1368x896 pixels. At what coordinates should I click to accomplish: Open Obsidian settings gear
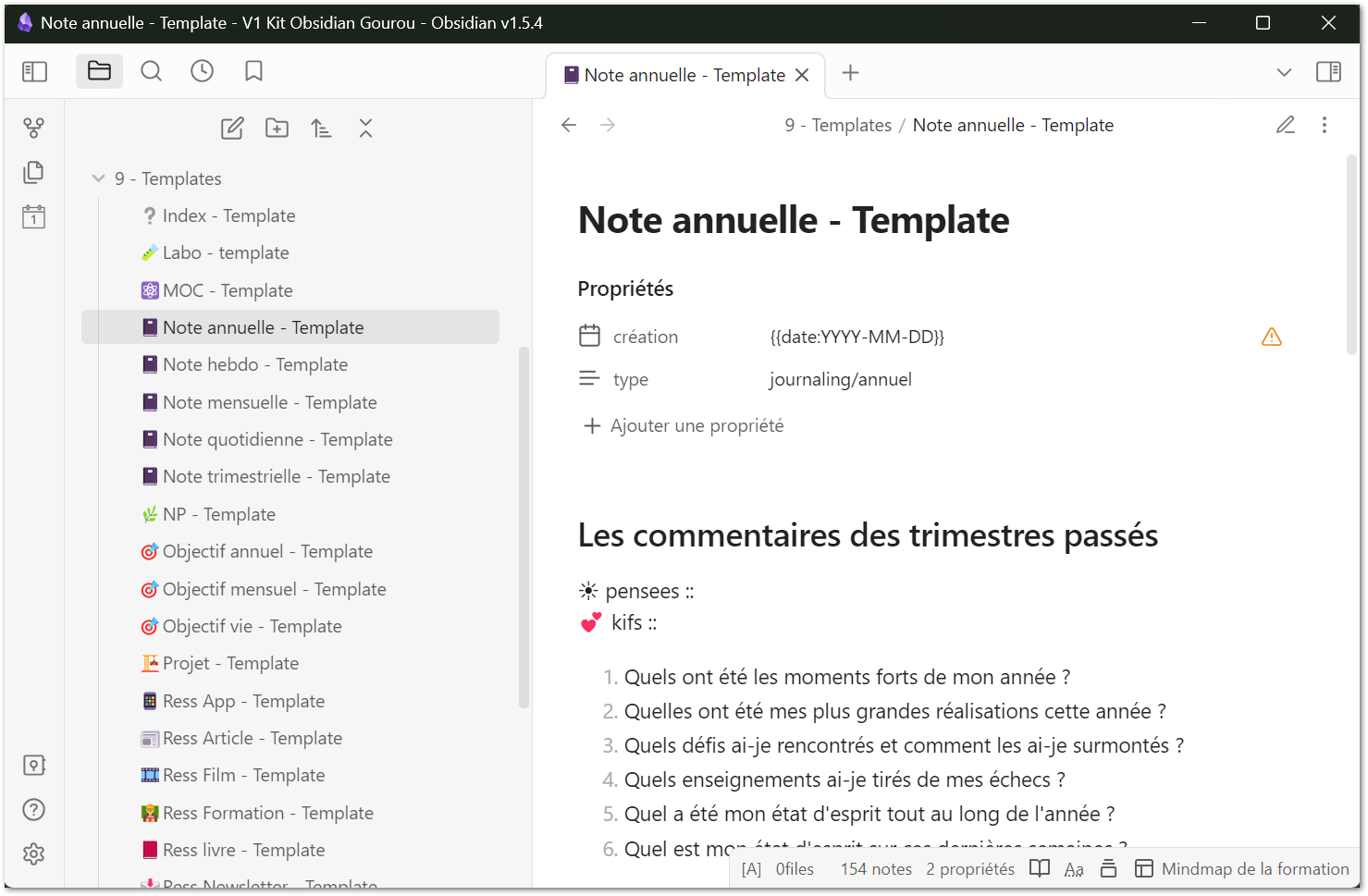pyautogui.click(x=34, y=853)
